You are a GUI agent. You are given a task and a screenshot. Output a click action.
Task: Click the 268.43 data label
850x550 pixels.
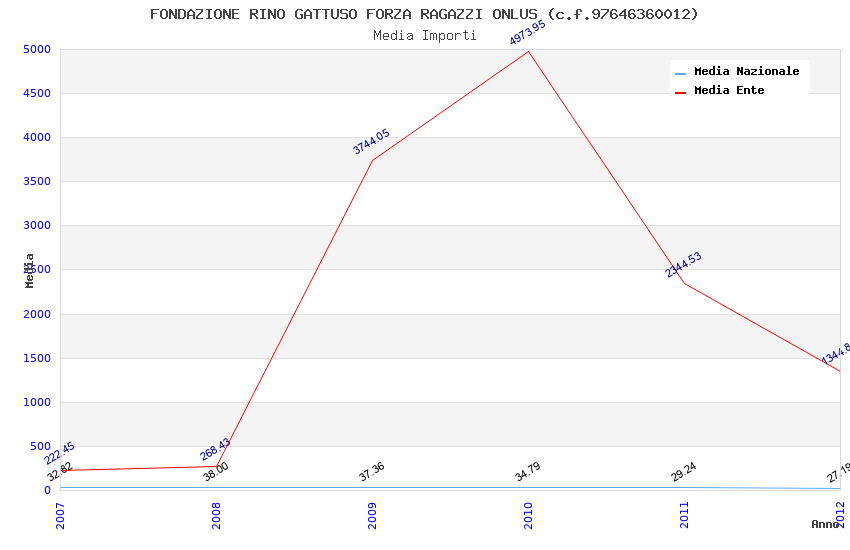pos(215,449)
